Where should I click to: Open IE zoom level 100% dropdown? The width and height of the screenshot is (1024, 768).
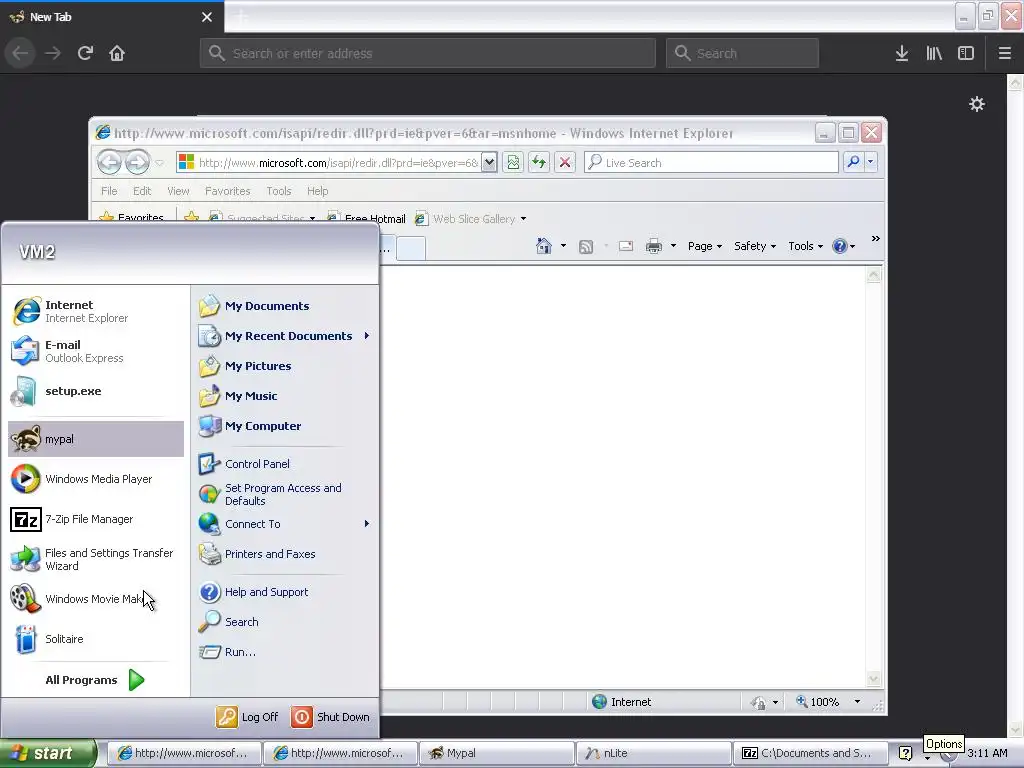pos(857,702)
